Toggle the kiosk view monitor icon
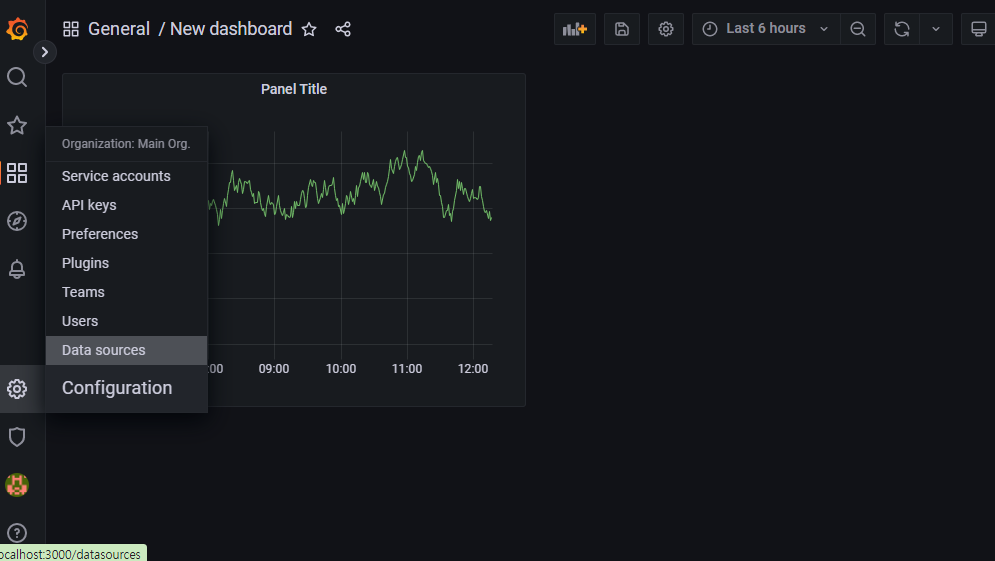Image resolution: width=995 pixels, height=561 pixels. 979,29
